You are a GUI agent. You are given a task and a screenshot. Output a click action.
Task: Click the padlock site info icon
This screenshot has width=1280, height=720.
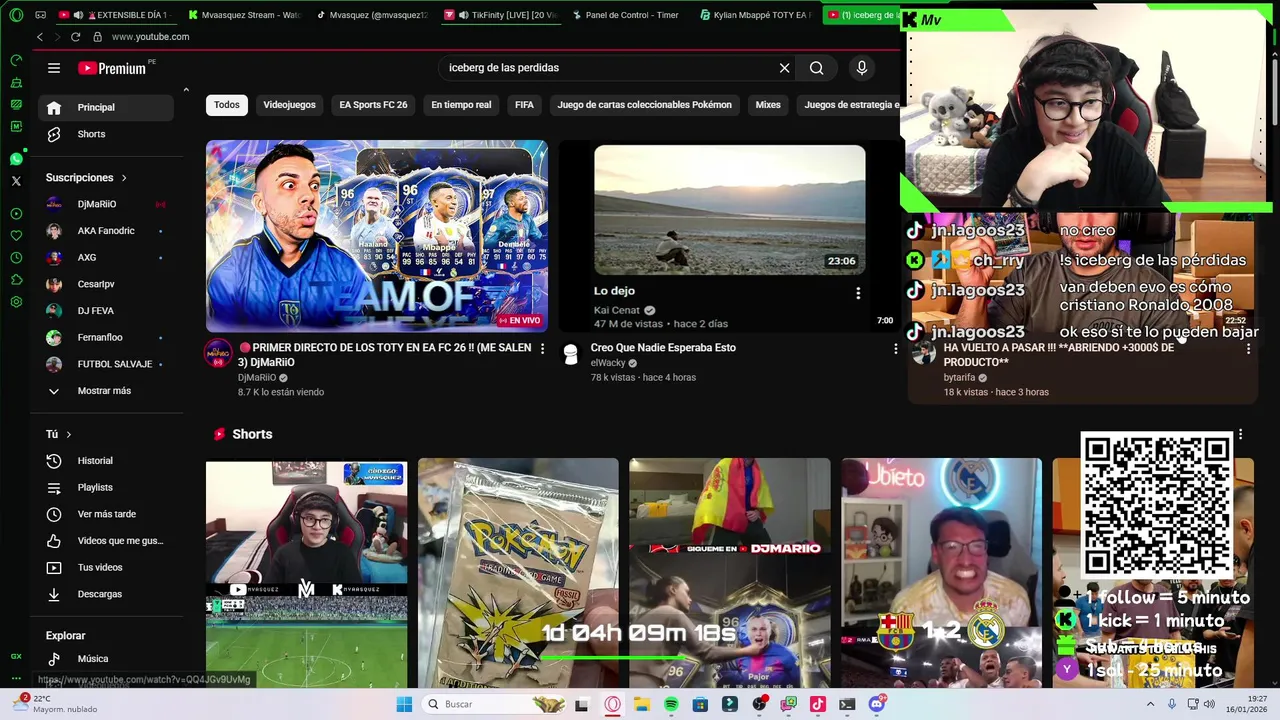(97, 37)
